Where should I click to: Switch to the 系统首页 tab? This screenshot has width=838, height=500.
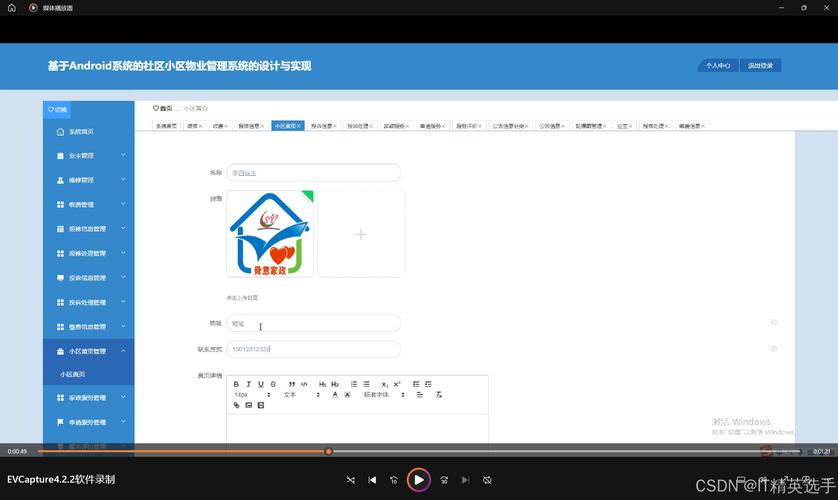click(x=166, y=126)
